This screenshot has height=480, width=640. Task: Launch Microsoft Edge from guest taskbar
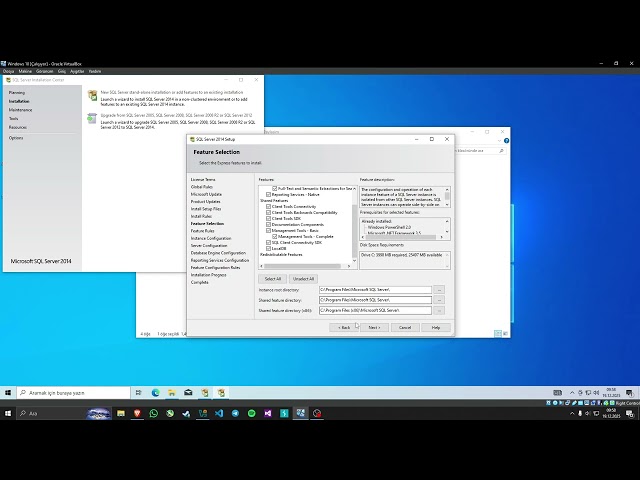[x=156, y=393]
